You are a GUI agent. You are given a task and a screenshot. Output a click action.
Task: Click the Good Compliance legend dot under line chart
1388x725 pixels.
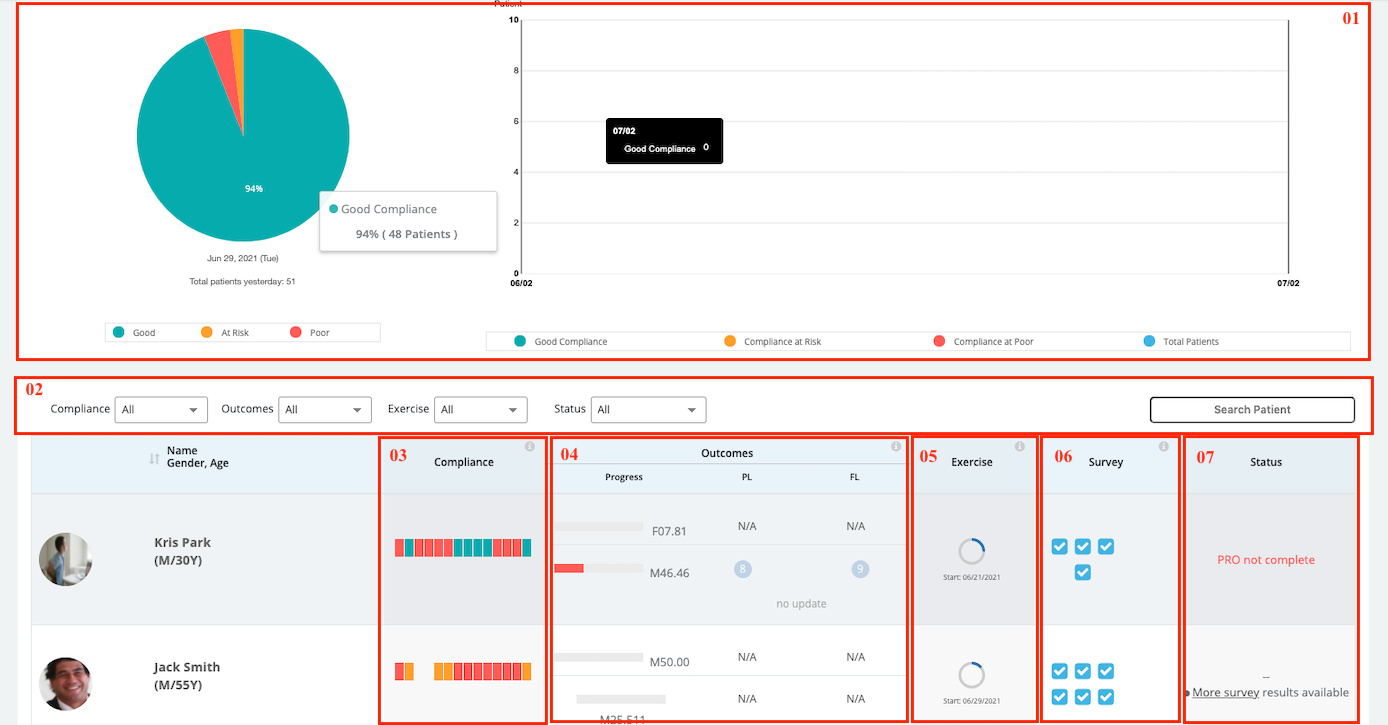pos(520,341)
